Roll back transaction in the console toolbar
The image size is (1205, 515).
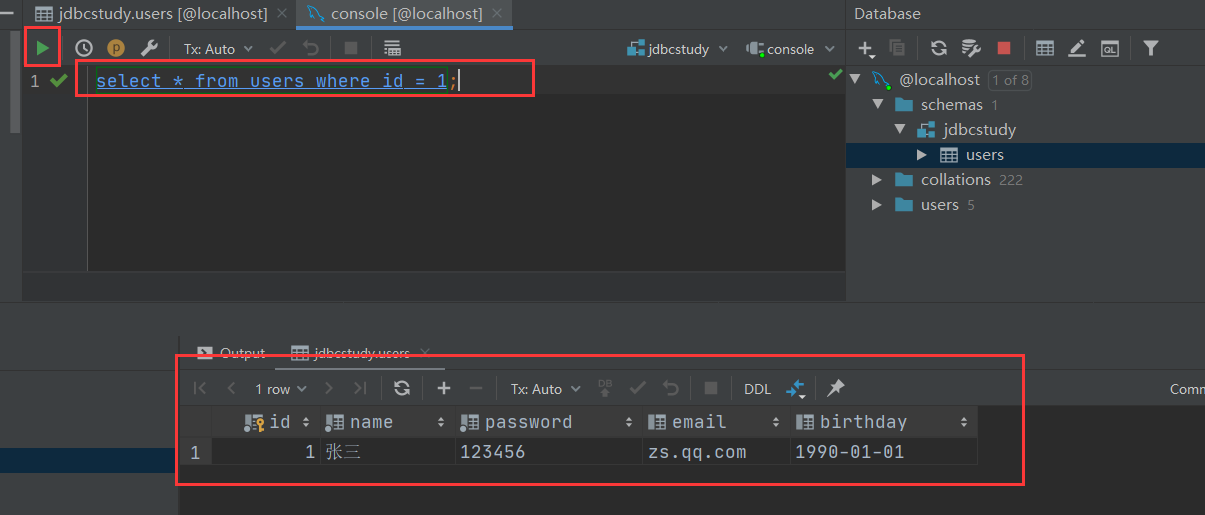[x=311, y=48]
